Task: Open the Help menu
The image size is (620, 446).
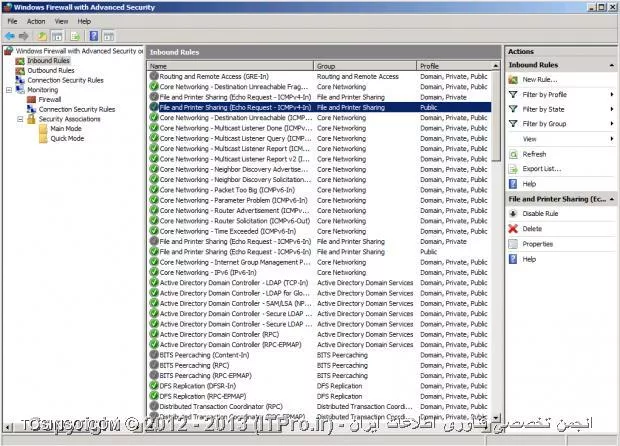Action: tap(84, 21)
